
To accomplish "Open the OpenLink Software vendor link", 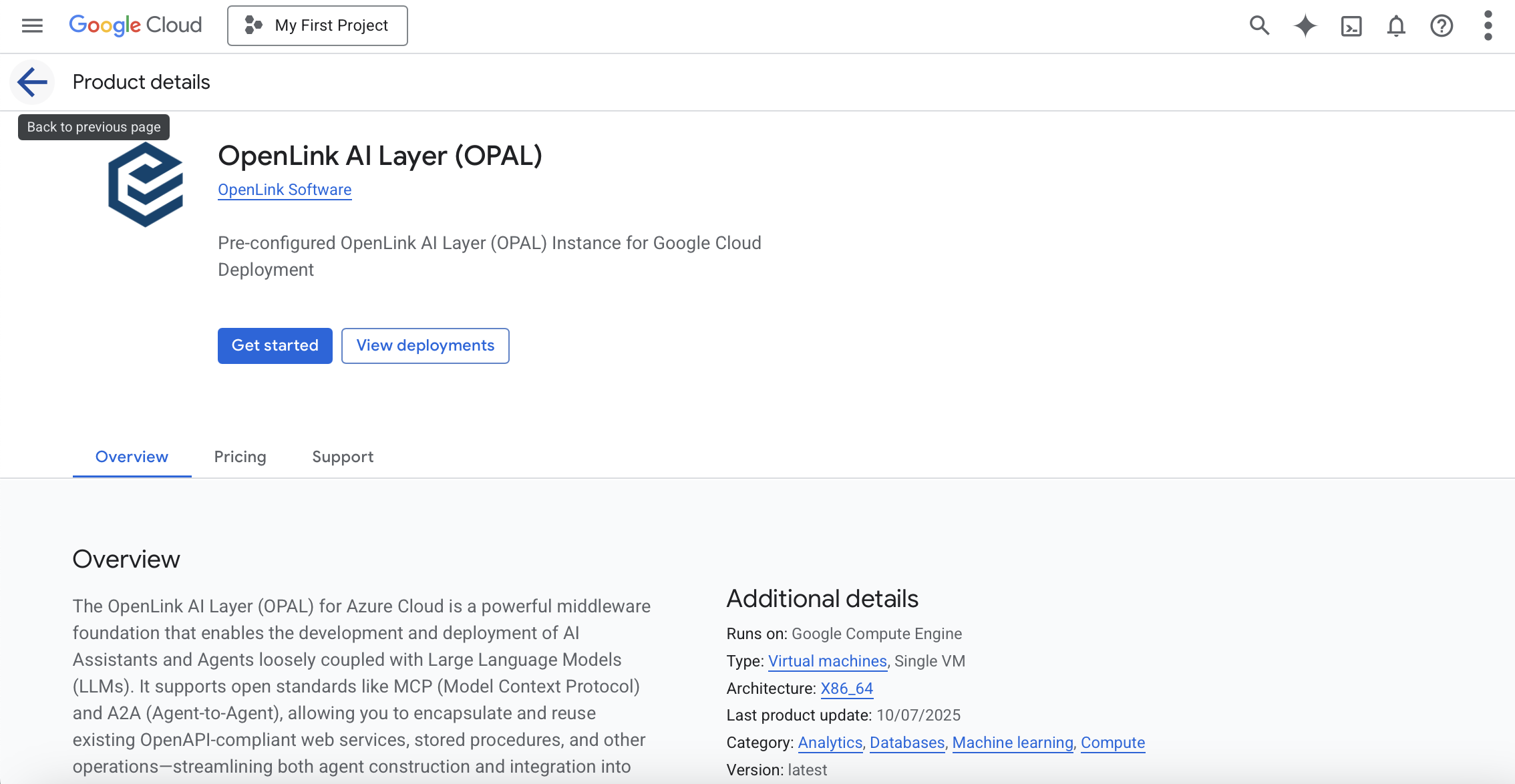I will tap(285, 190).
